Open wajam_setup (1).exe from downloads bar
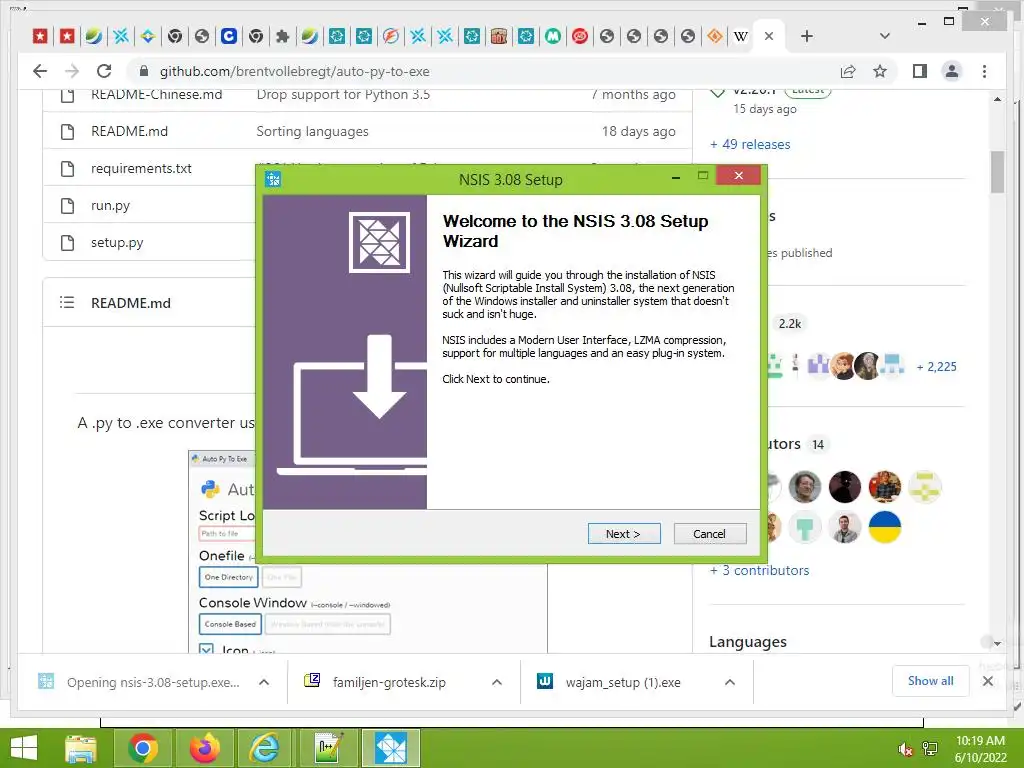The height and width of the screenshot is (768, 1024). pyautogui.click(x=623, y=682)
